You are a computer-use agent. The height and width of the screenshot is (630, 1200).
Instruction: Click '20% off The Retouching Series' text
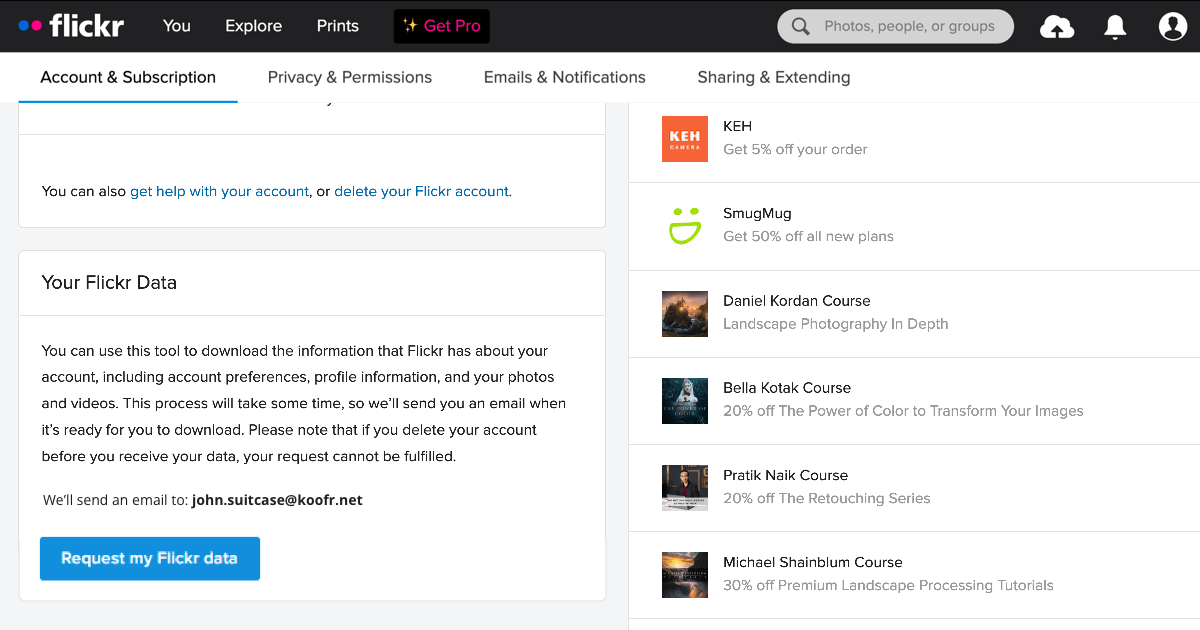827,498
